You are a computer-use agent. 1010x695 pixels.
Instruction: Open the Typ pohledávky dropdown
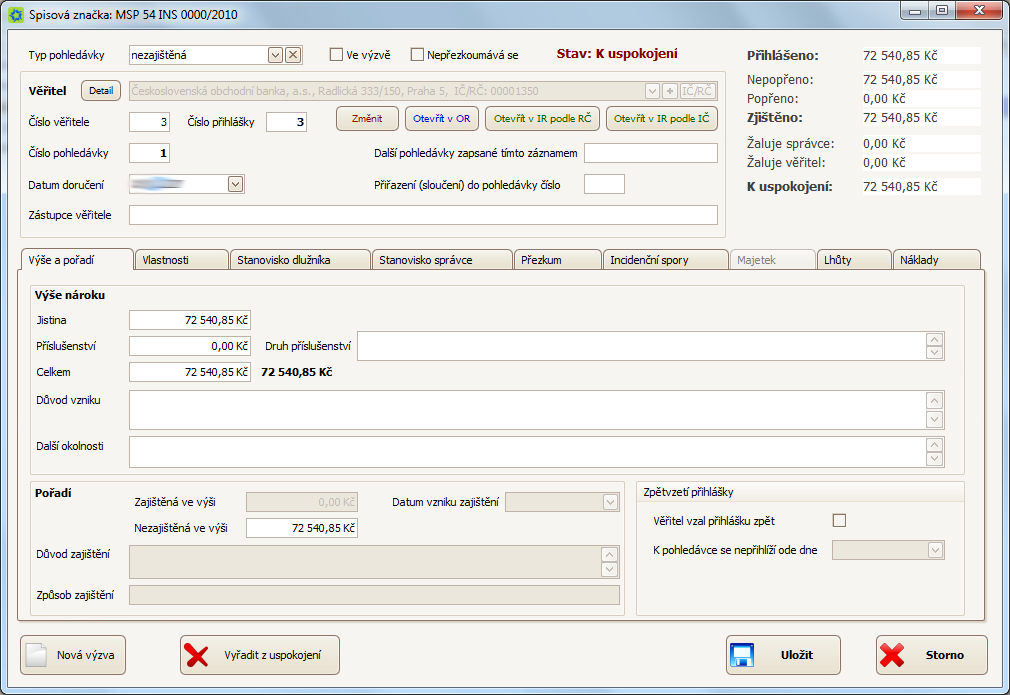tap(276, 55)
